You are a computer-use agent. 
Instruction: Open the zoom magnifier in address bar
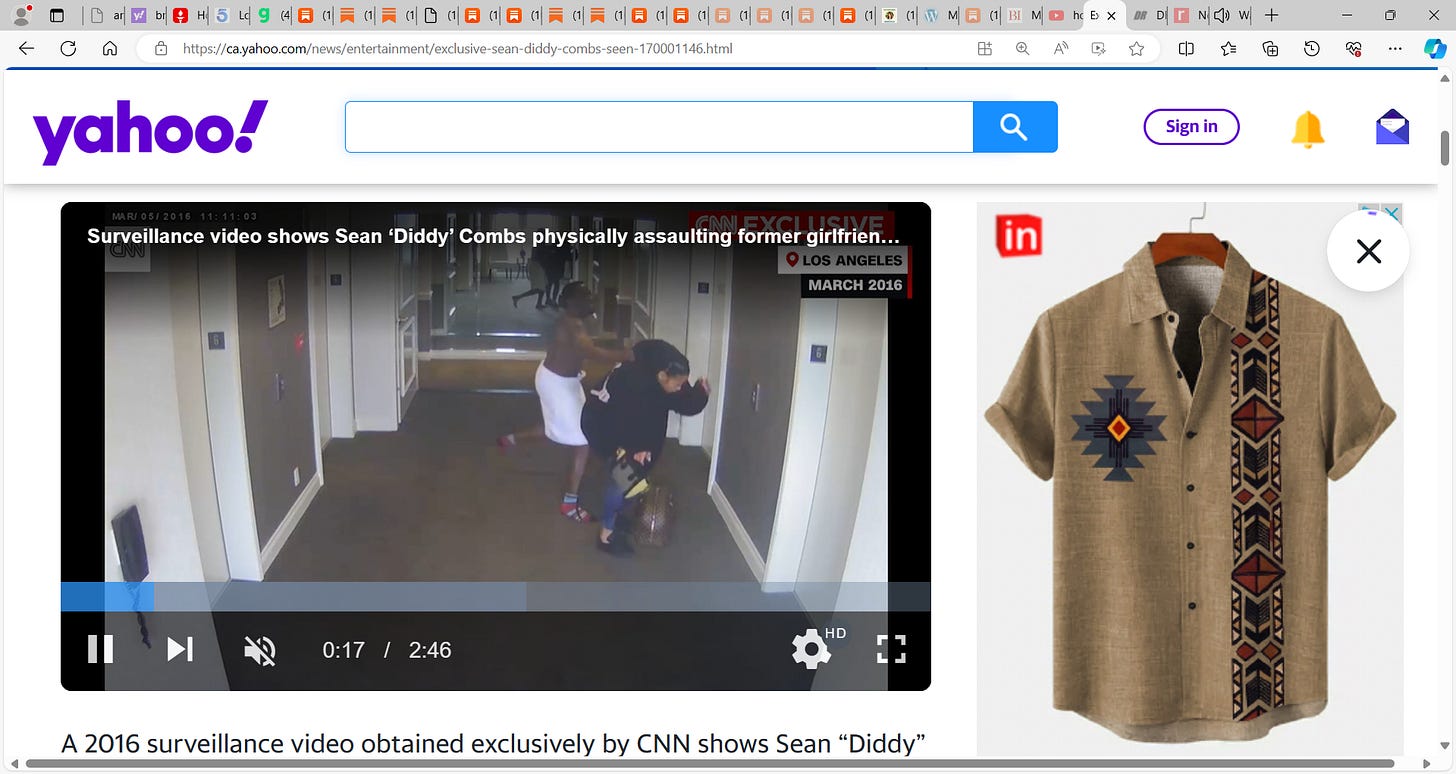1022,48
